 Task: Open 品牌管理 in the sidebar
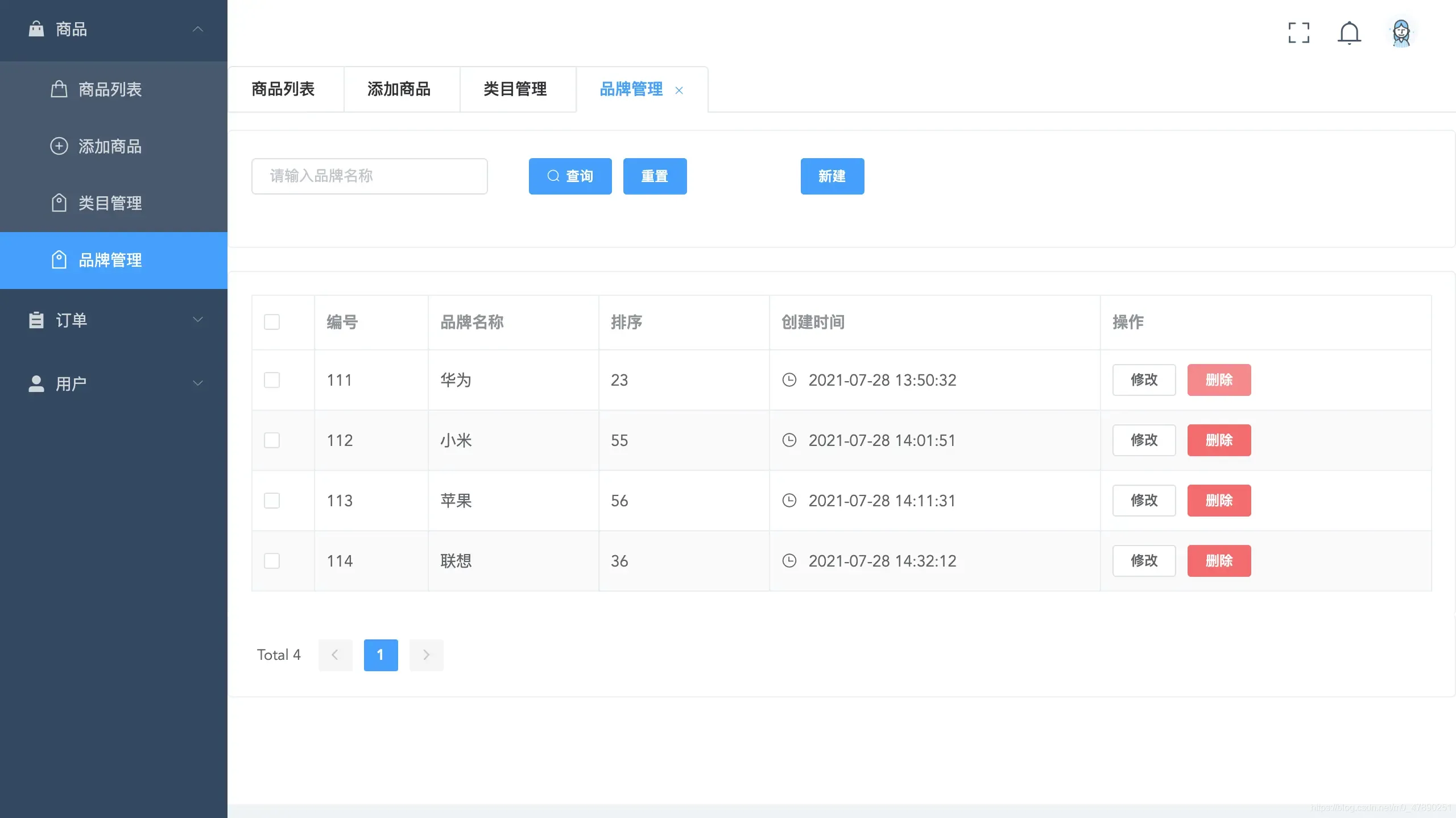114,260
